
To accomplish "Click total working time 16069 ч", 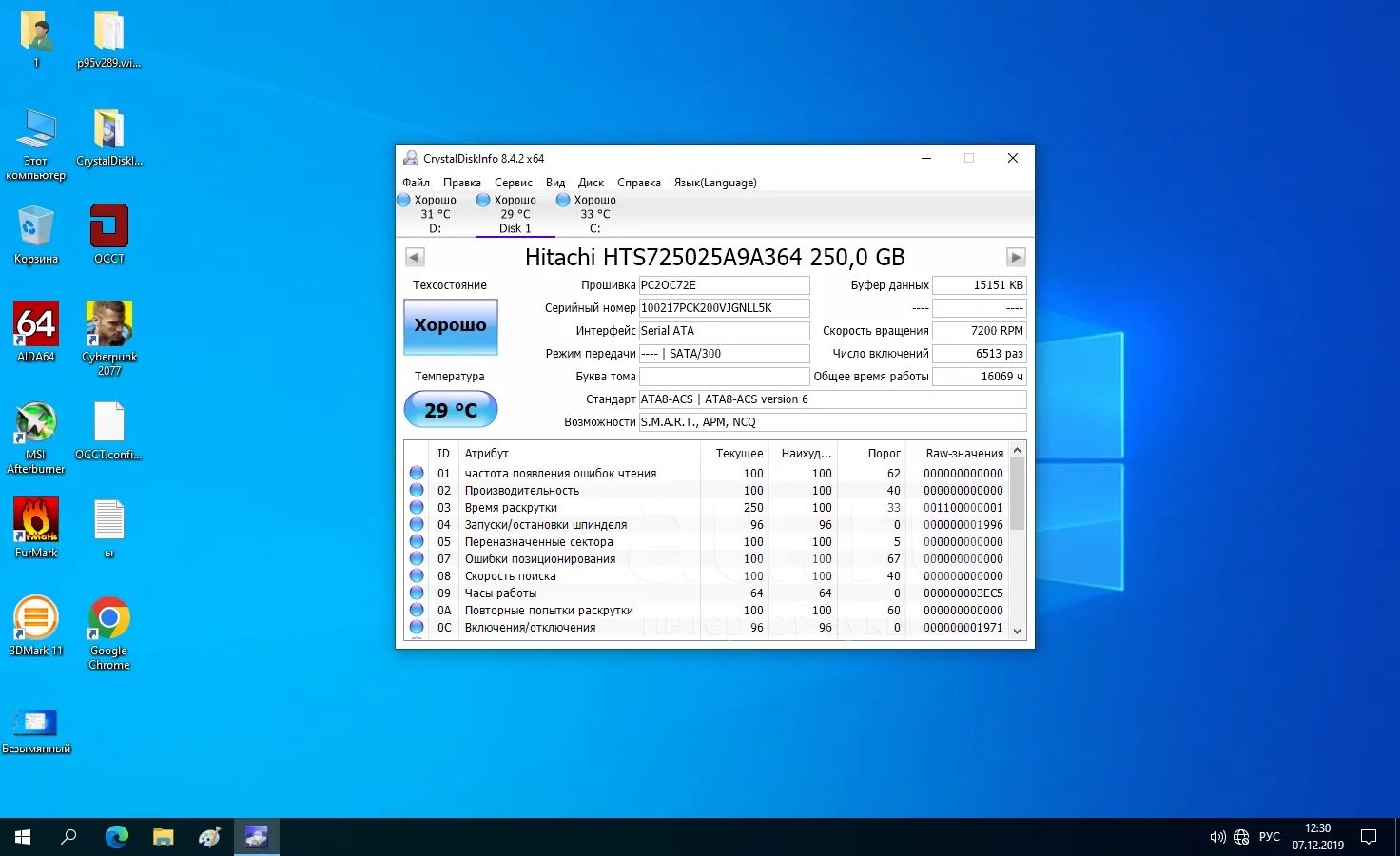I will point(980,377).
